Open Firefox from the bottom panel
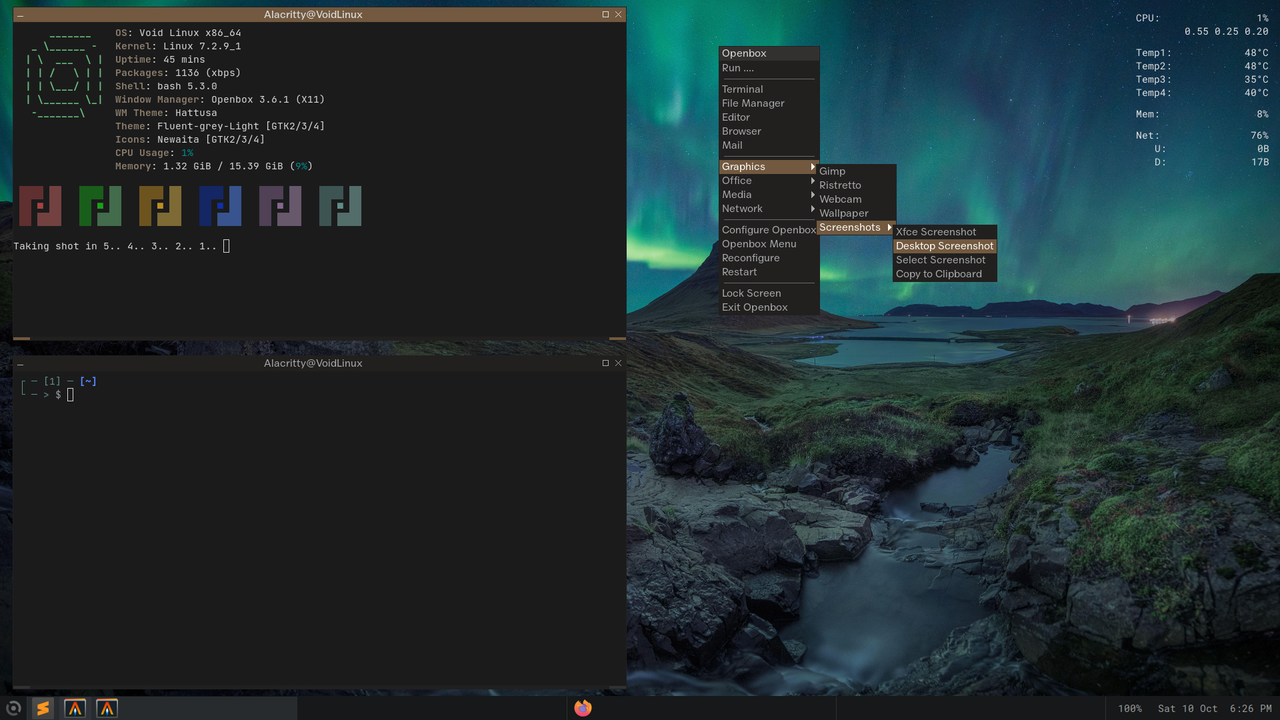Image resolution: width=1280 pixels, height=720 pixels. tap(583, 708)
